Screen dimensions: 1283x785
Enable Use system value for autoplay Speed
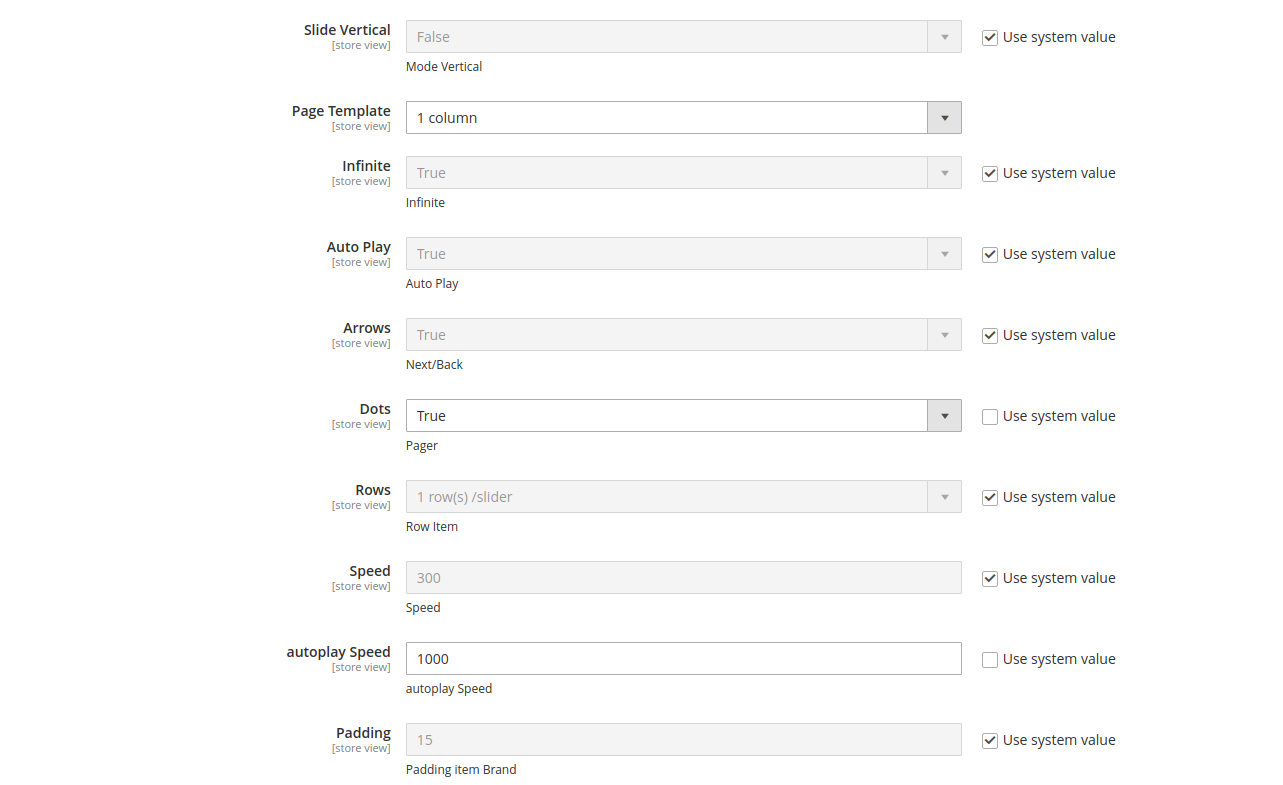pyautogui.click(x=990, y=660)
